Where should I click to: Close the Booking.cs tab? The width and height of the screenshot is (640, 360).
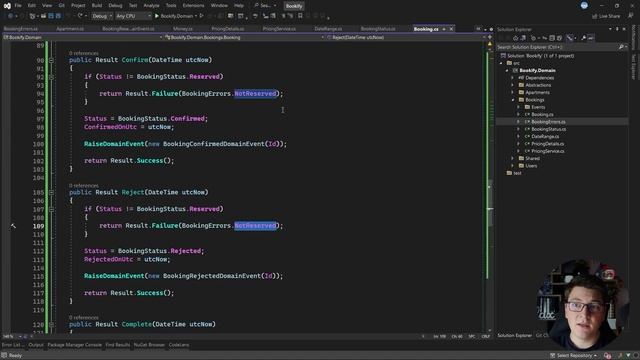(x=451, y=29)
